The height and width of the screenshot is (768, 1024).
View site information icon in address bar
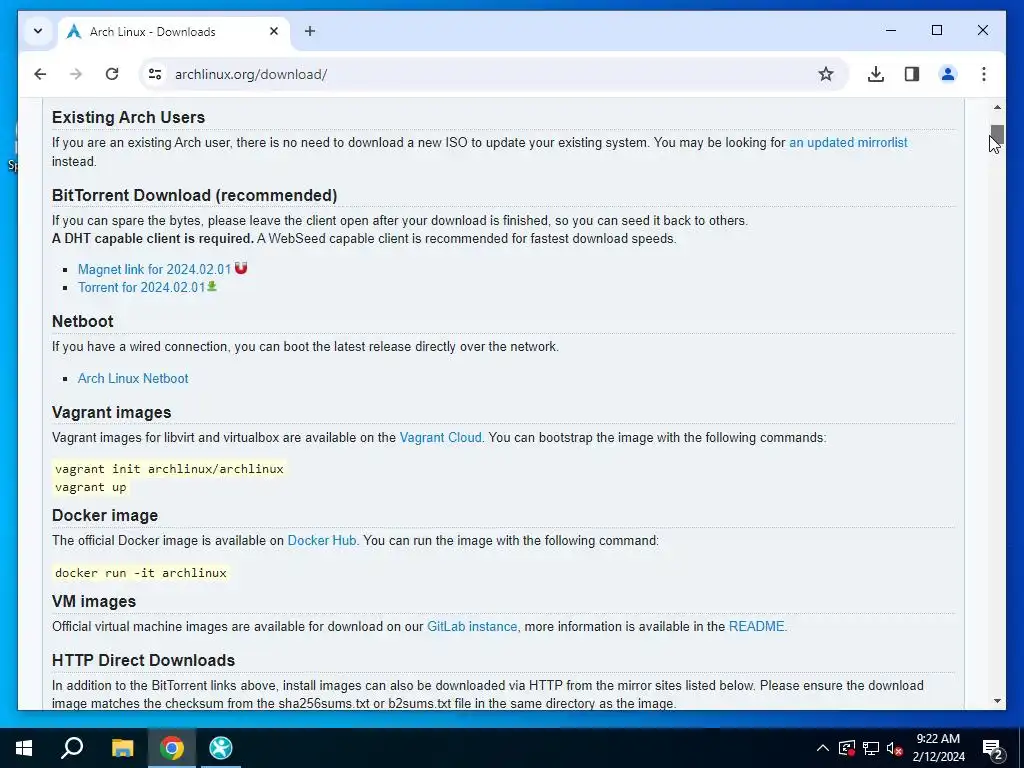tap(155, 74)
